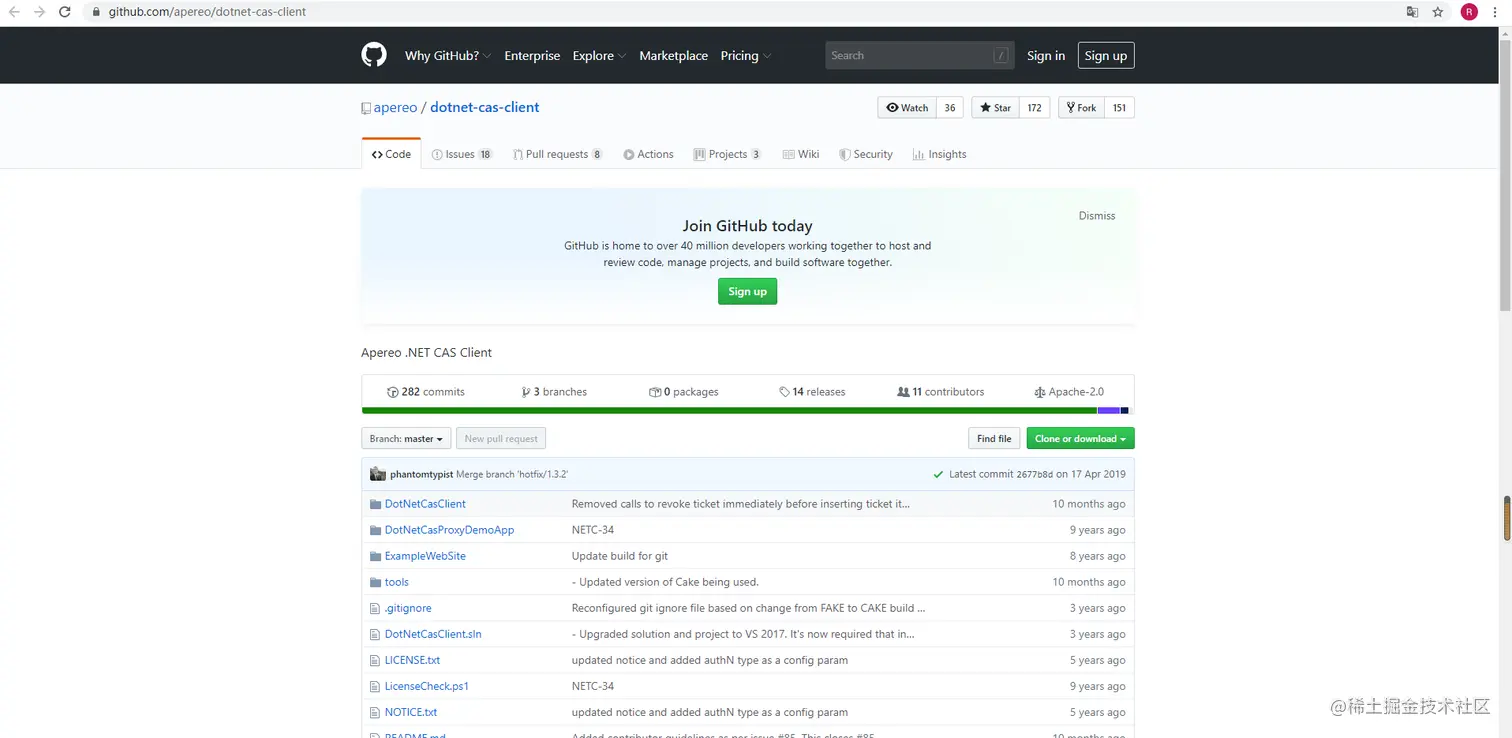Image resolution: width=1512 pixels, height=738 pixels.
Task: Open the dotnet-cas-client repository link
Action: pyautogui.click(x=485, y=108)
